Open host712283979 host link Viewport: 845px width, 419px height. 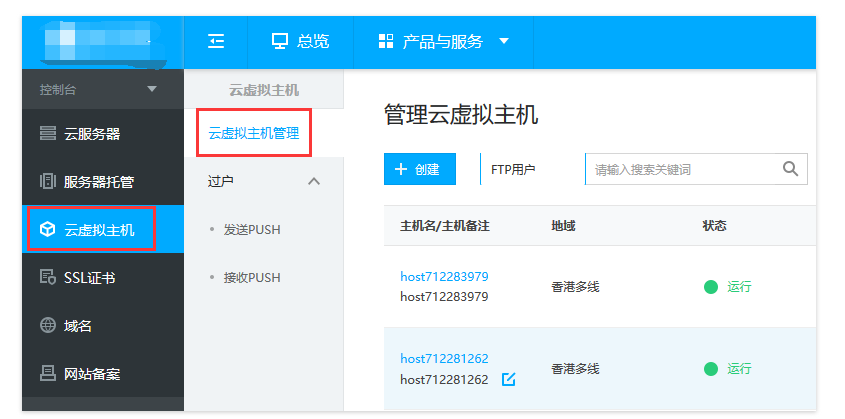[444, 277]
